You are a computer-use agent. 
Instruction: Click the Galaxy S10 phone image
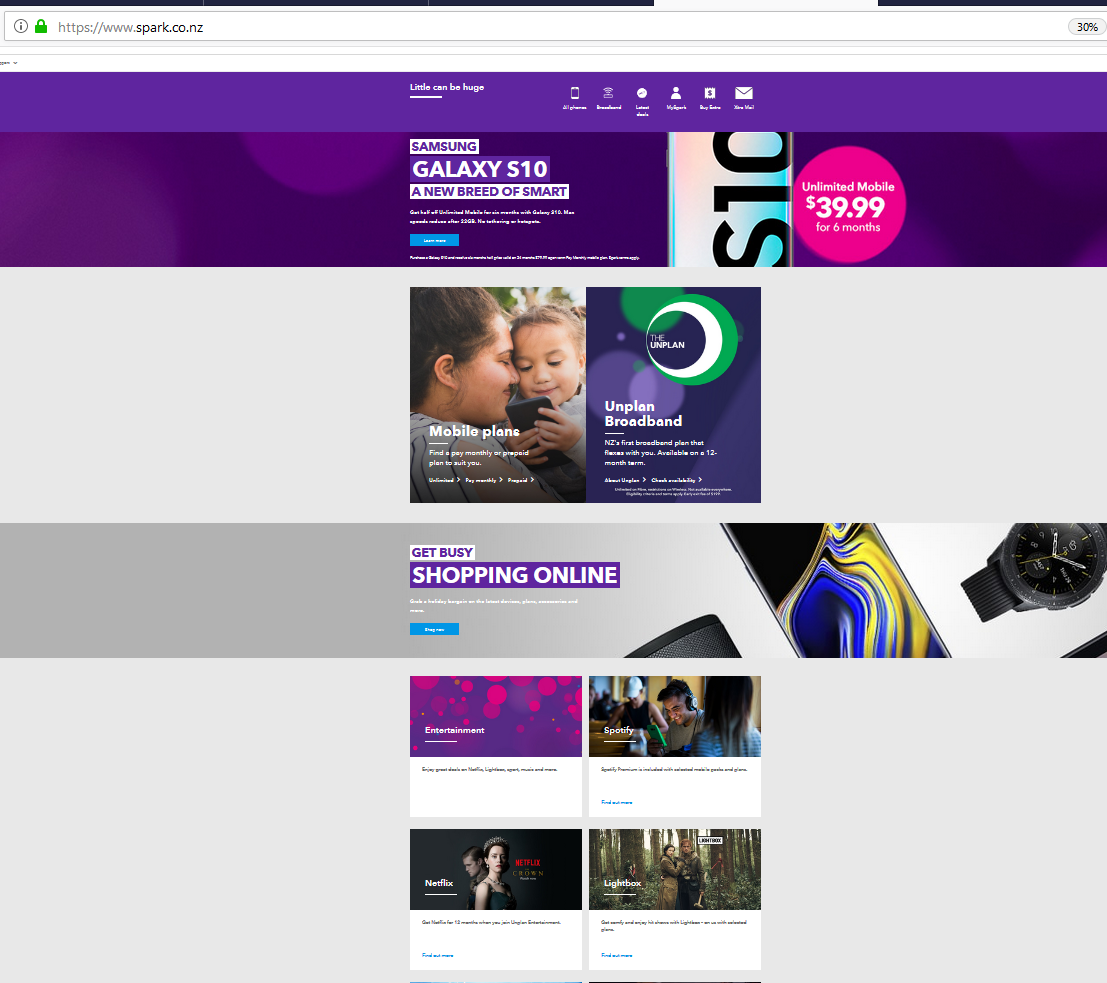tap(729, 199)
